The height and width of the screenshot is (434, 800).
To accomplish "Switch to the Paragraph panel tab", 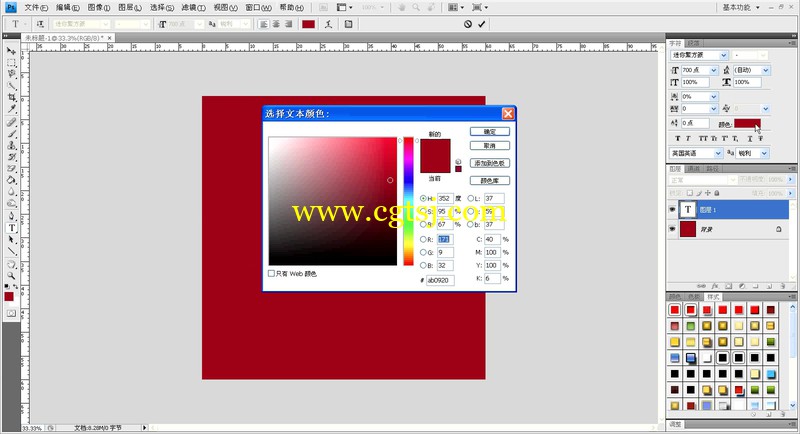I will tap(693, 43).
